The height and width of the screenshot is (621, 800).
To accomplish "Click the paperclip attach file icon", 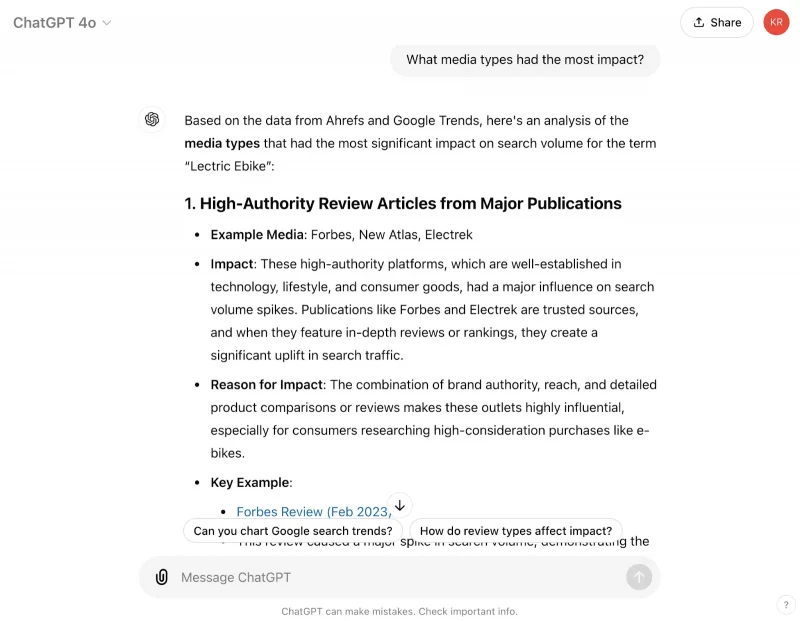I will (x=162, y=577).
